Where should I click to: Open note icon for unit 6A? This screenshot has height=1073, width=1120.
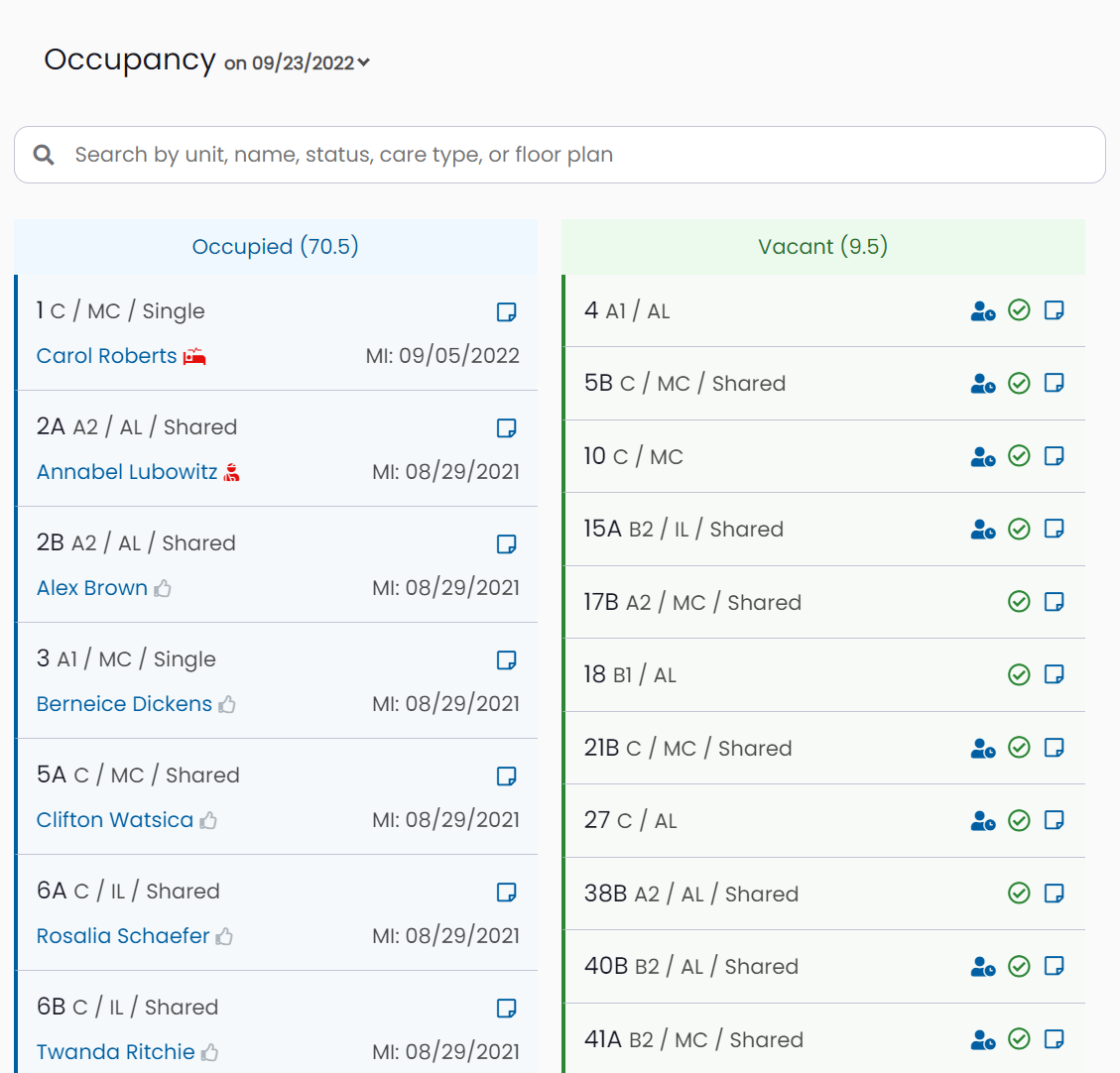pyautogui.click(x=506, y=892)
